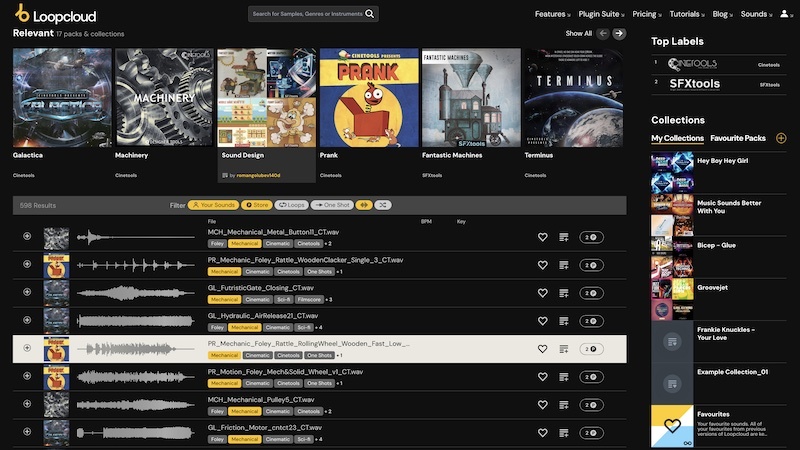Image resolution: width=800 pixels, height=450 pixels.
Task: Expand the Sounds menu
Action: point(756,14)
